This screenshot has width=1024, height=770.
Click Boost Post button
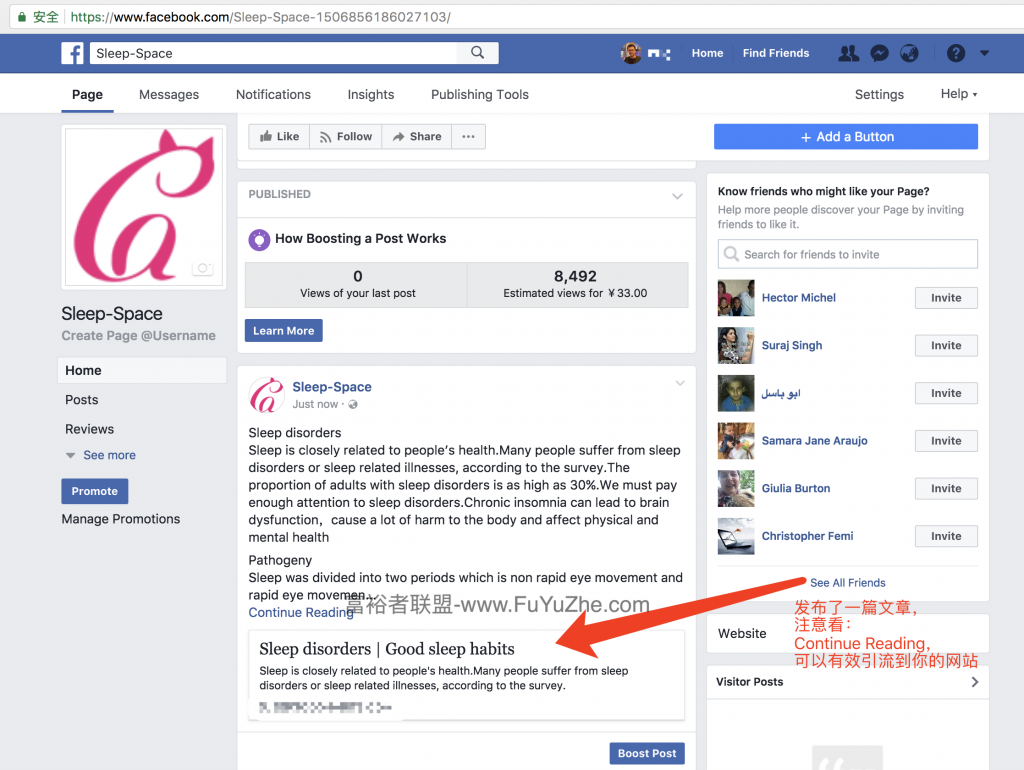coord(647,753)
